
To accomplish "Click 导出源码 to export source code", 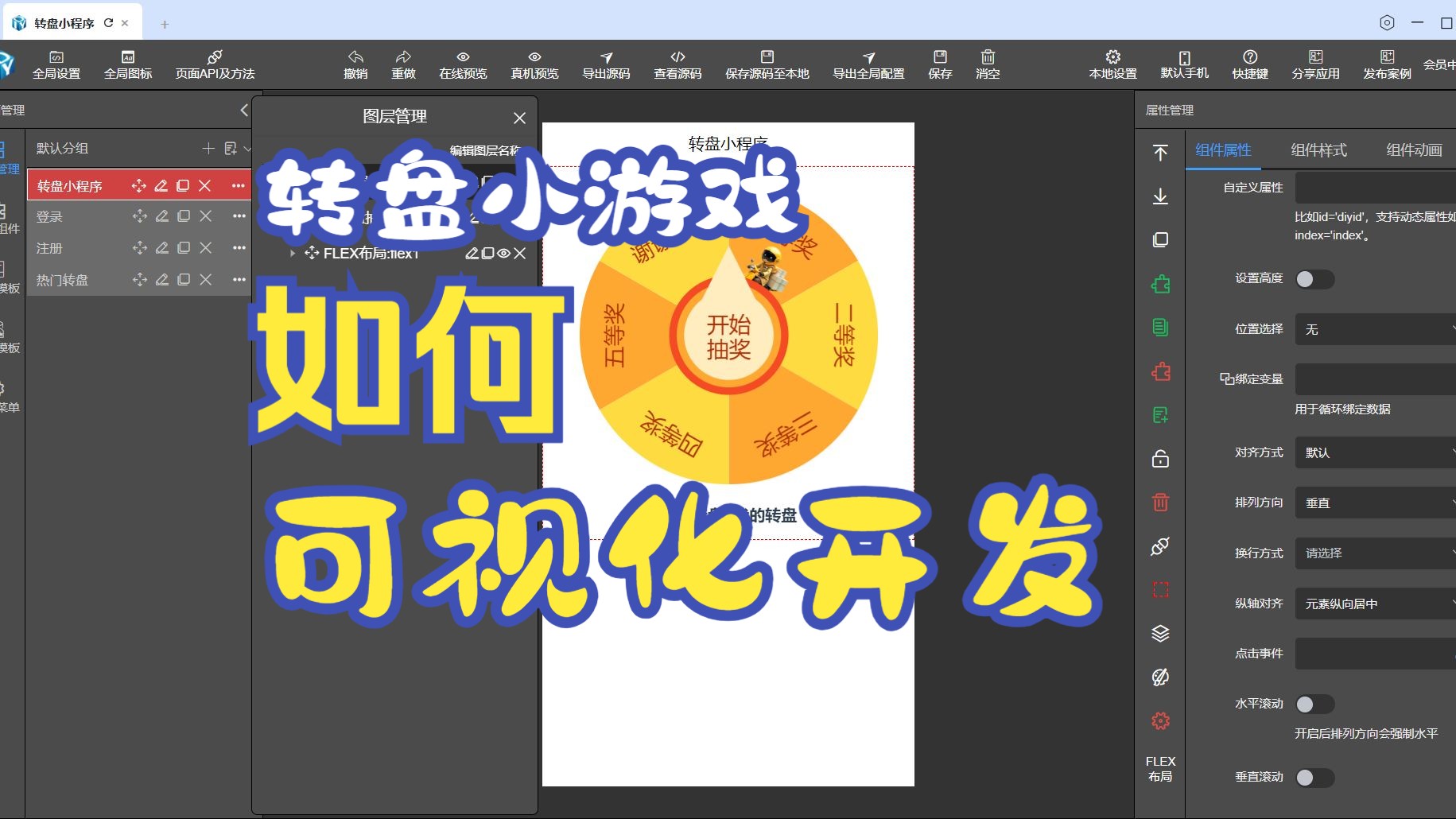I will click(x=605, y=64).
